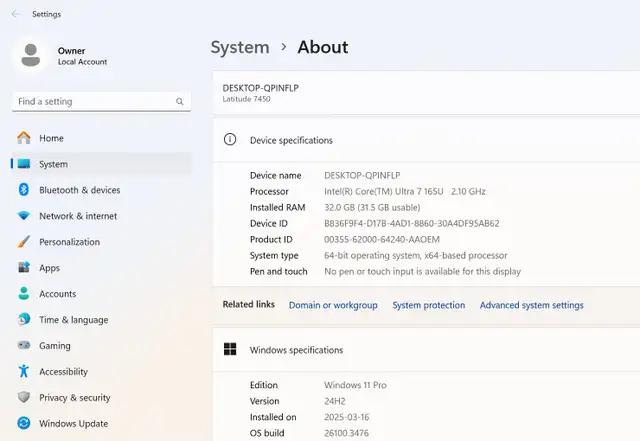Click the Accounts person icon
640x441 pixels.
[x=24, y=293]
